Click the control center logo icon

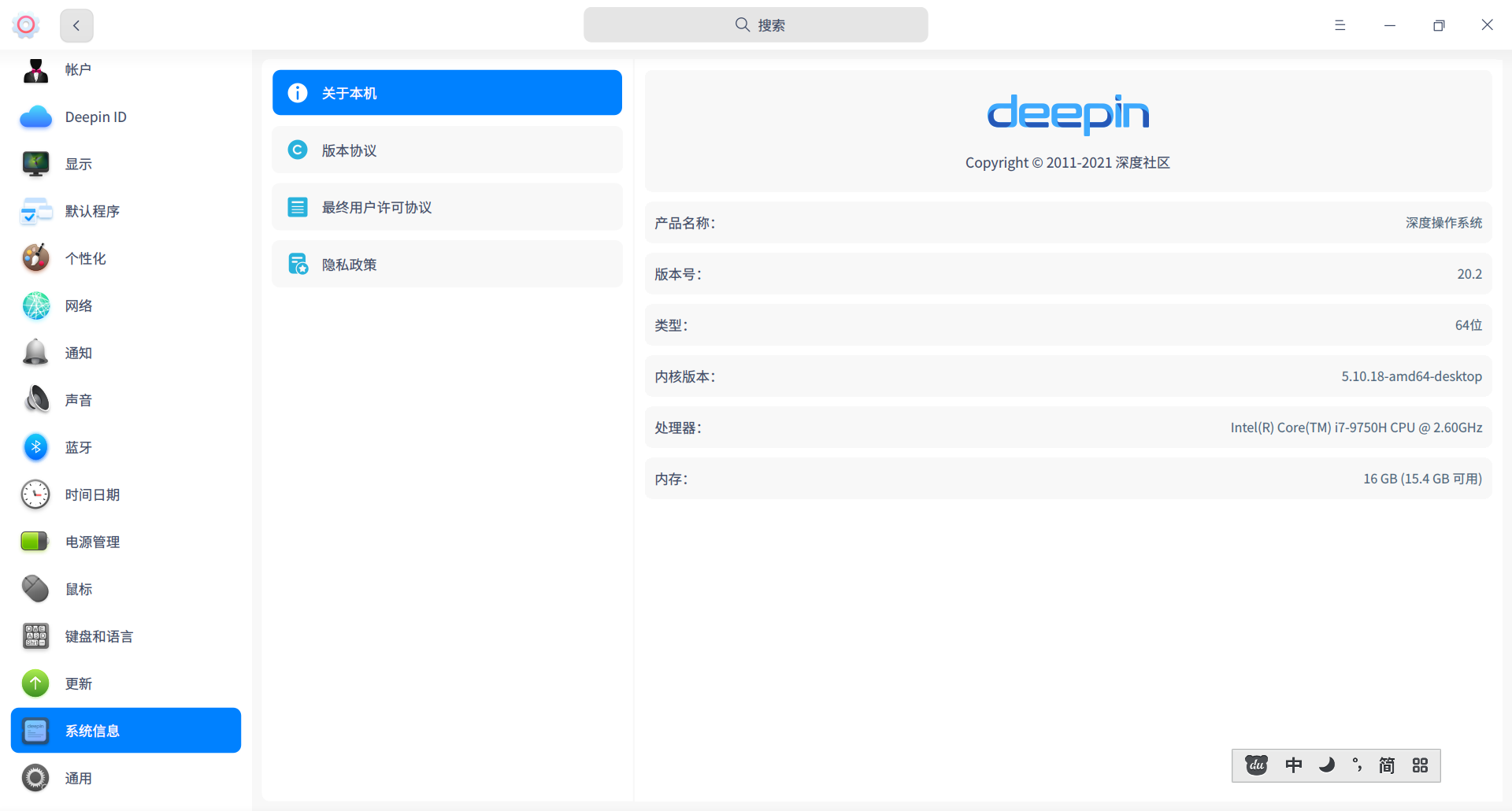coord(26,25)
